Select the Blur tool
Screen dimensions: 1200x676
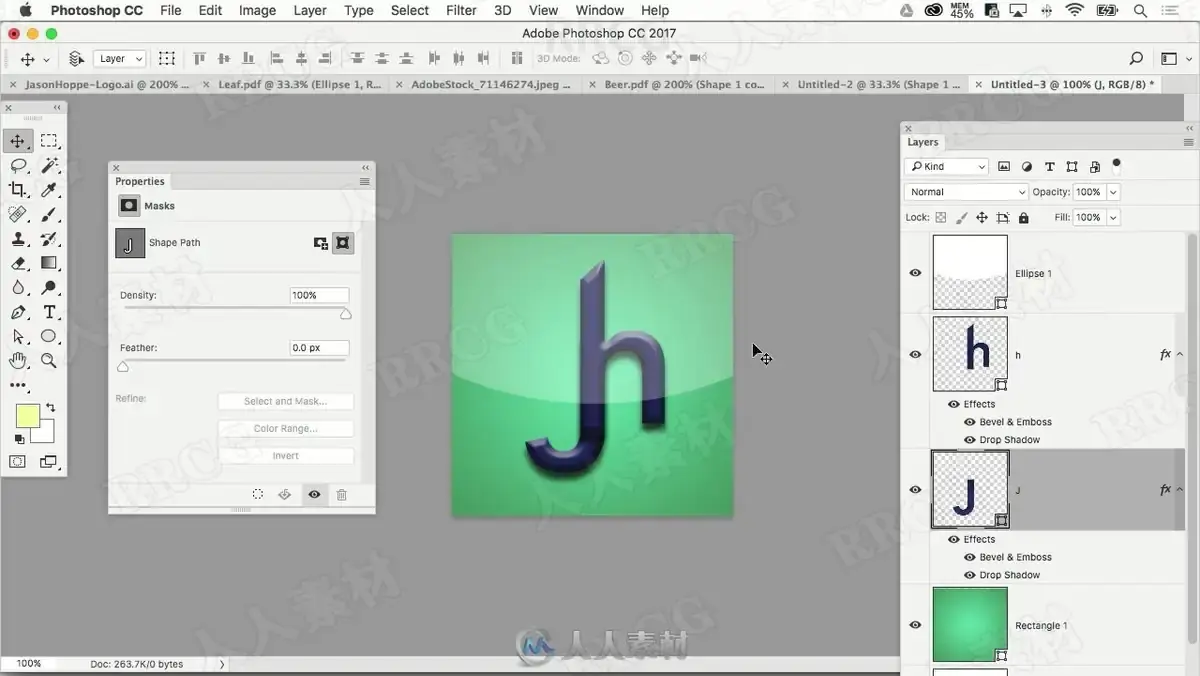(18, 288)
